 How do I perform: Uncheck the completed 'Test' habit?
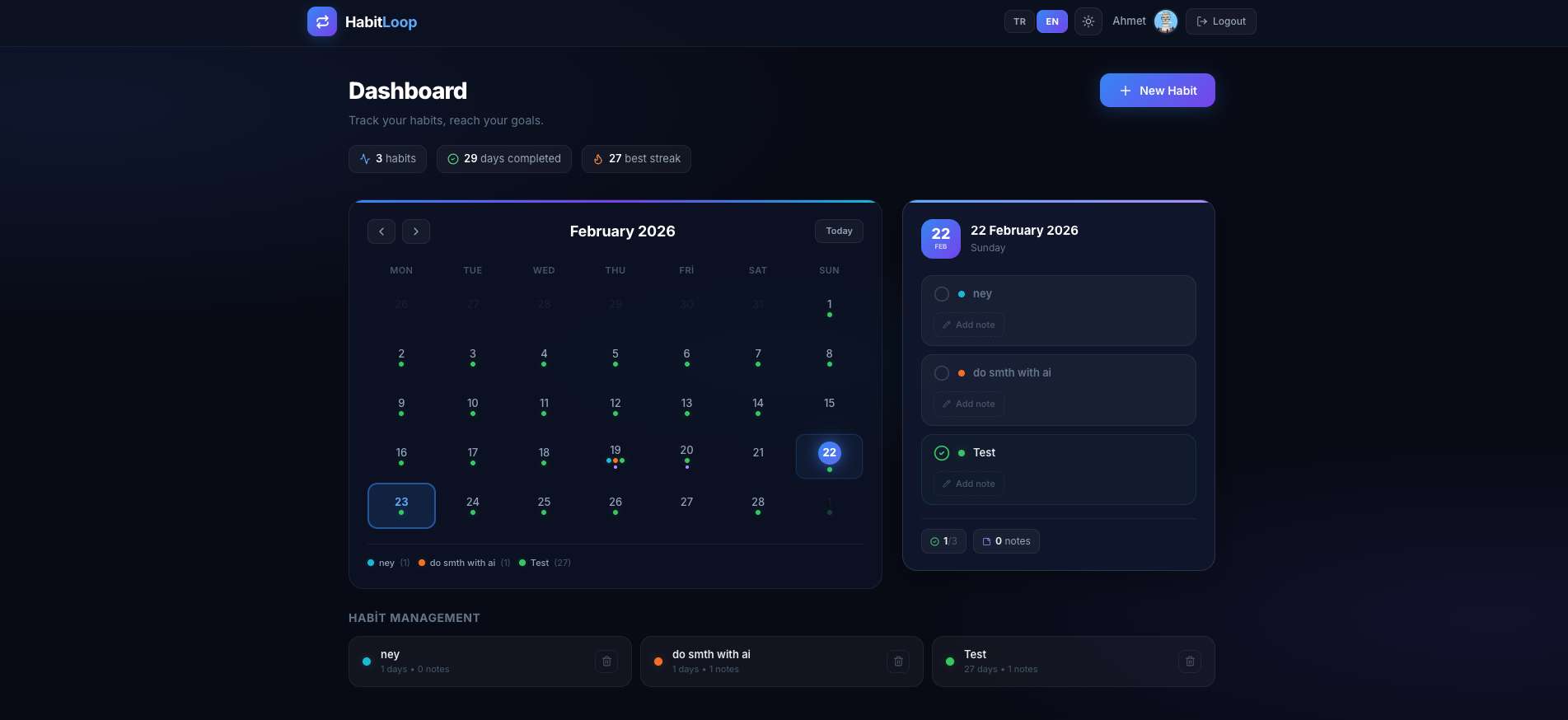(942, 453)
